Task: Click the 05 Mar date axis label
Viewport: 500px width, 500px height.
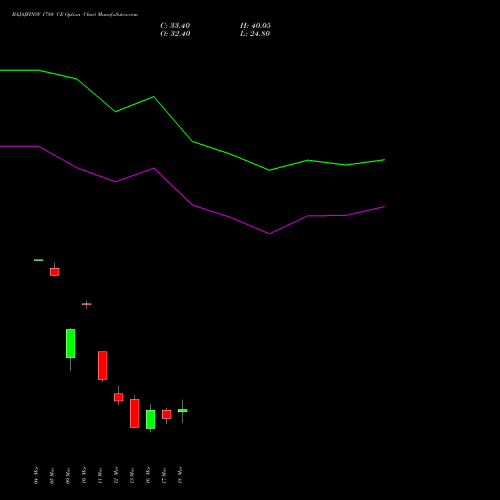Action: [x=52, y=475]
